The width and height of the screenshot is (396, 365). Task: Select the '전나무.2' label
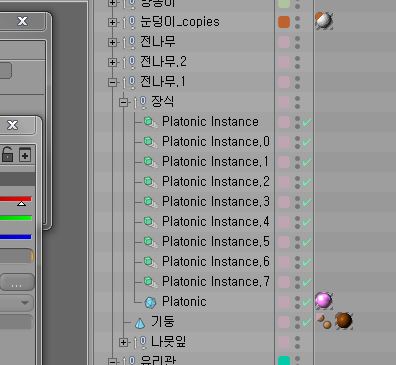point(163,62)
